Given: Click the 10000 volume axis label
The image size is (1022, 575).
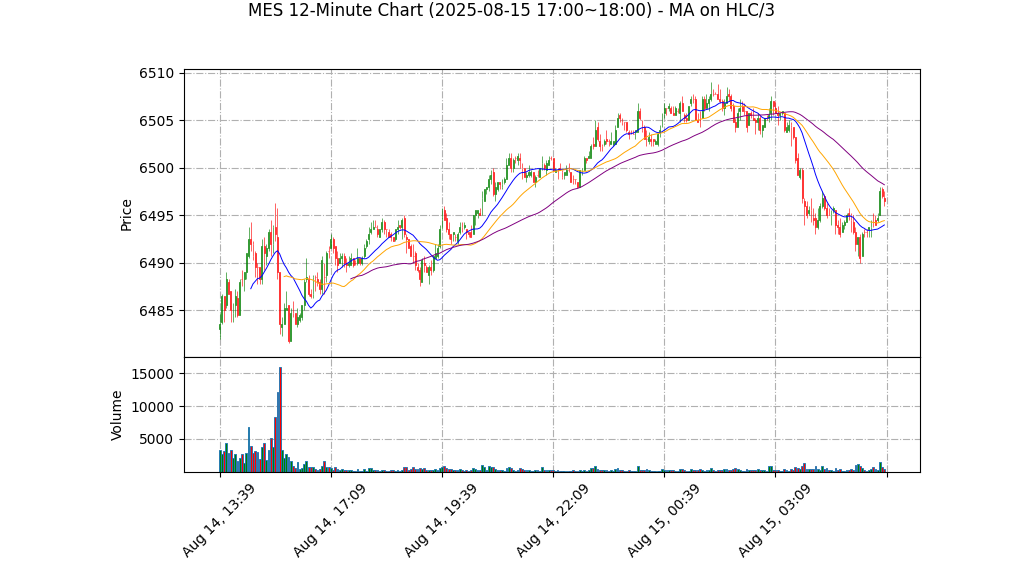Looking at the screenshot, I should click(153, 407).
